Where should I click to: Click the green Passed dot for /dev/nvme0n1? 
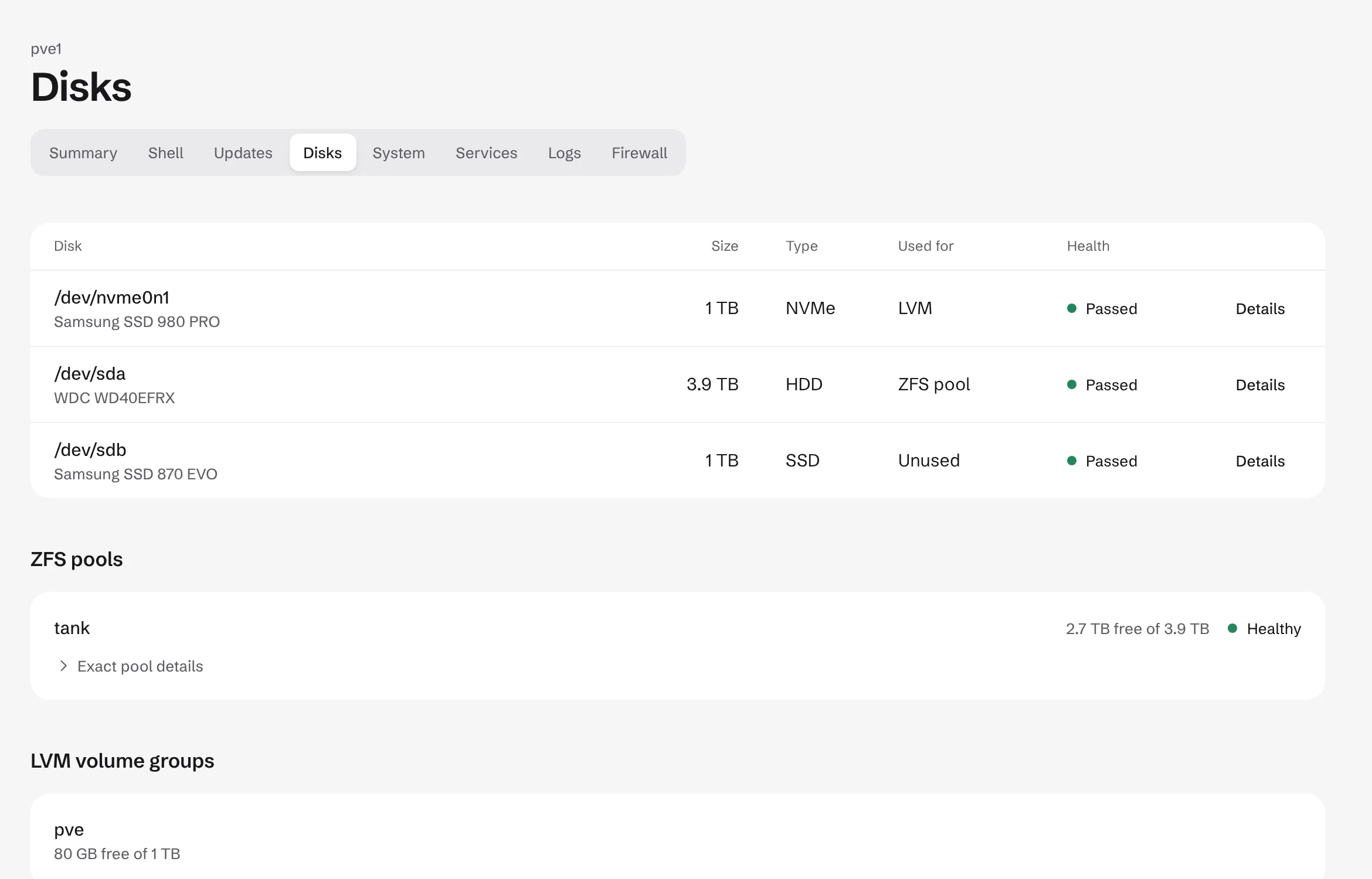tap(1072, 308)
